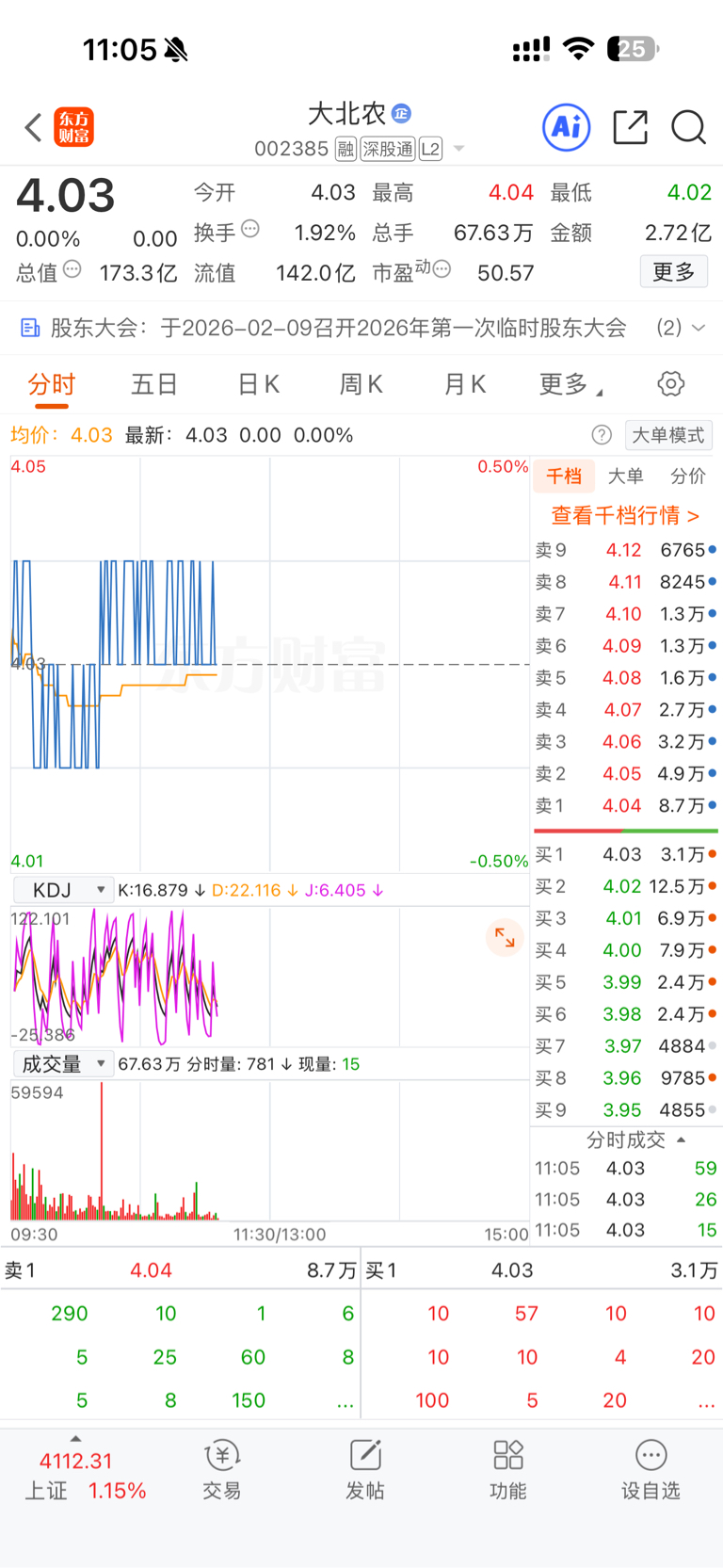Switch to 五日 tab
723x1568 pixels.
click(x=154, y=384)
